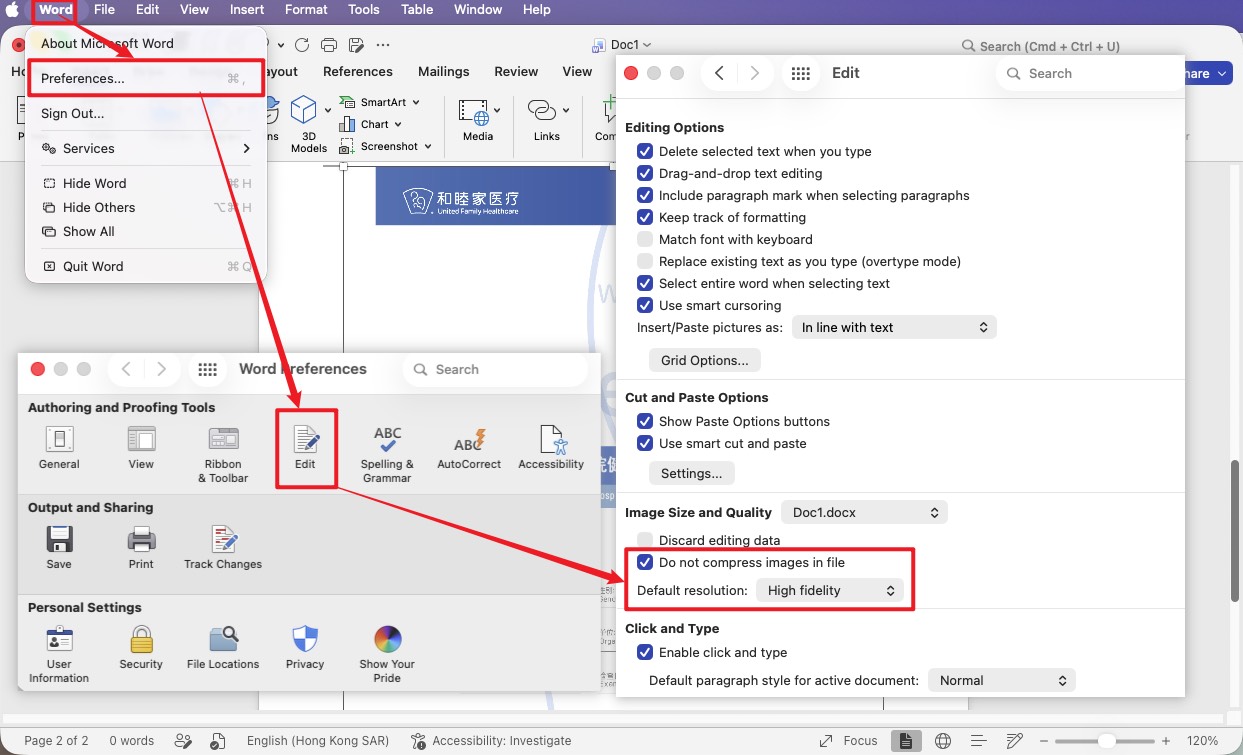Open Accessibility preferences
Image resolution: width=1243 pixels, height=755 pixels.
pyautogui.click(x=551, y=440)
